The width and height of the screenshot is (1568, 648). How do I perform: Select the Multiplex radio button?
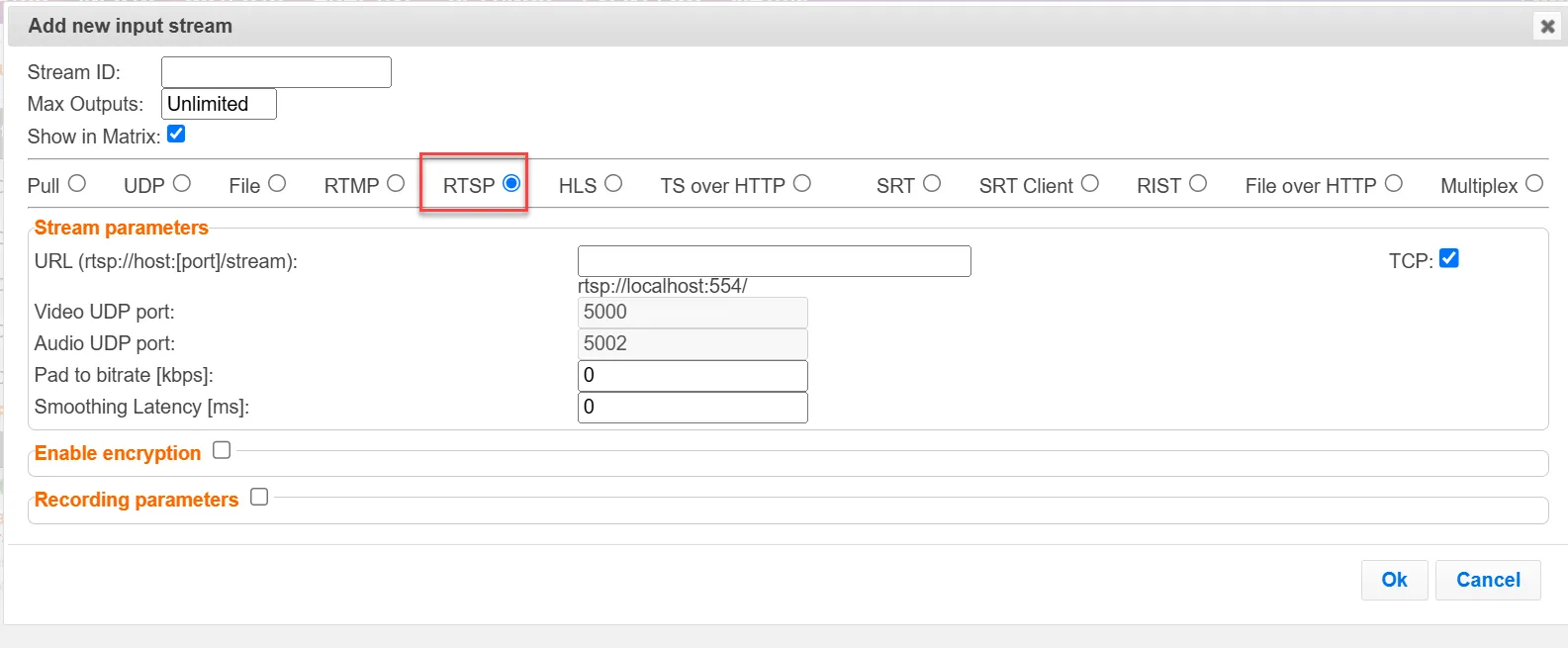tap(1534, 183)
